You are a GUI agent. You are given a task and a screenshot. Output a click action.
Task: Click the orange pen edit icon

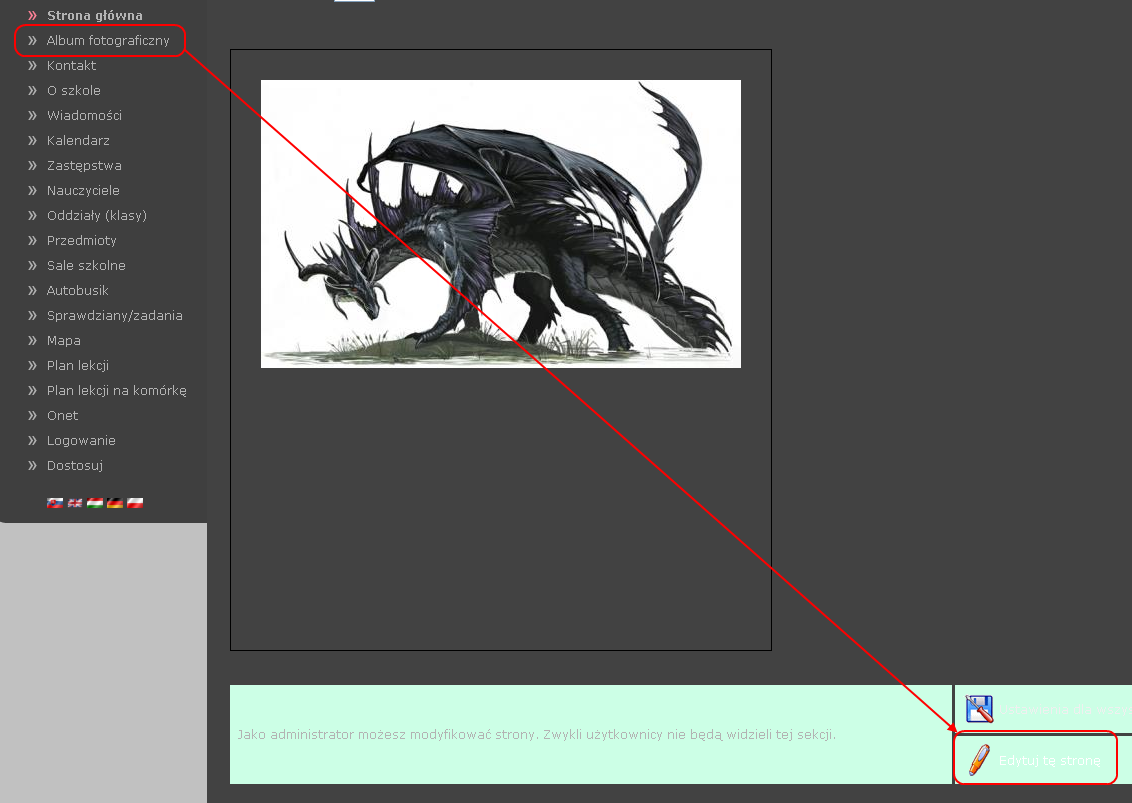click(979, 760)
